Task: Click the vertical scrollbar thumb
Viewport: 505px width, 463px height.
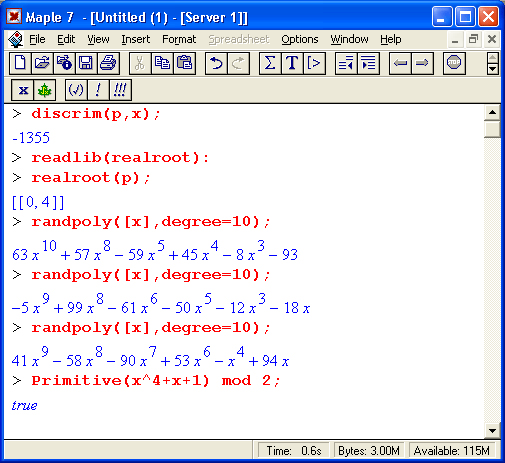Action: pos(492,129)
